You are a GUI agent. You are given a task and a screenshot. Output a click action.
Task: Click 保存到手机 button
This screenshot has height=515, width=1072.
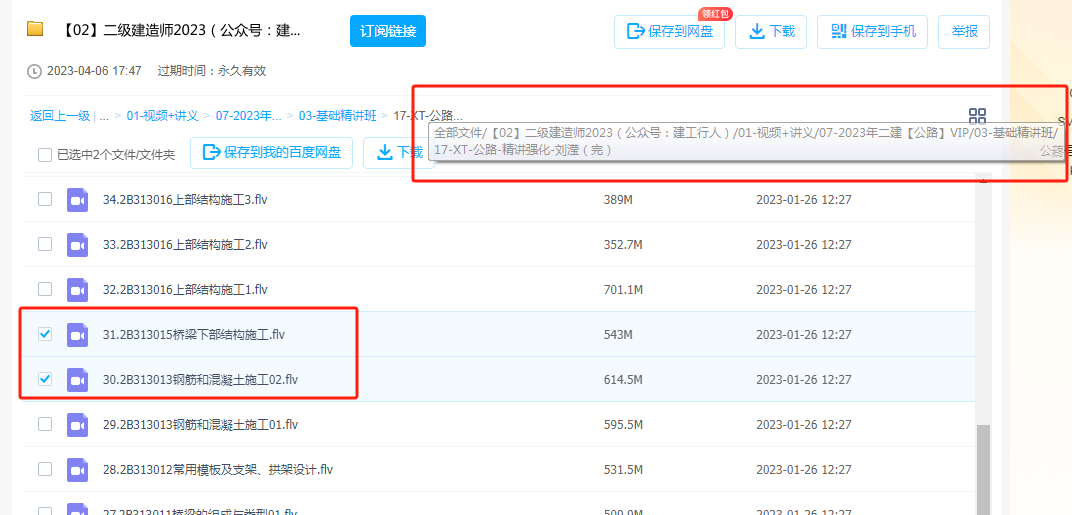point(872,31)
